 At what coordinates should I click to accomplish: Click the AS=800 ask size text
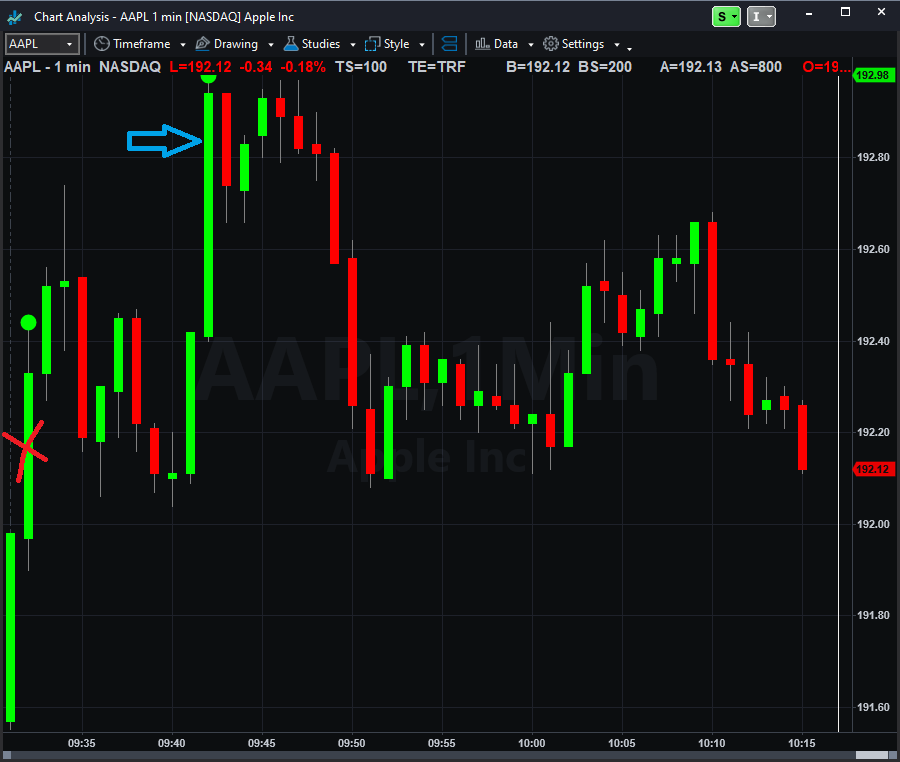[x=756, y=67]
